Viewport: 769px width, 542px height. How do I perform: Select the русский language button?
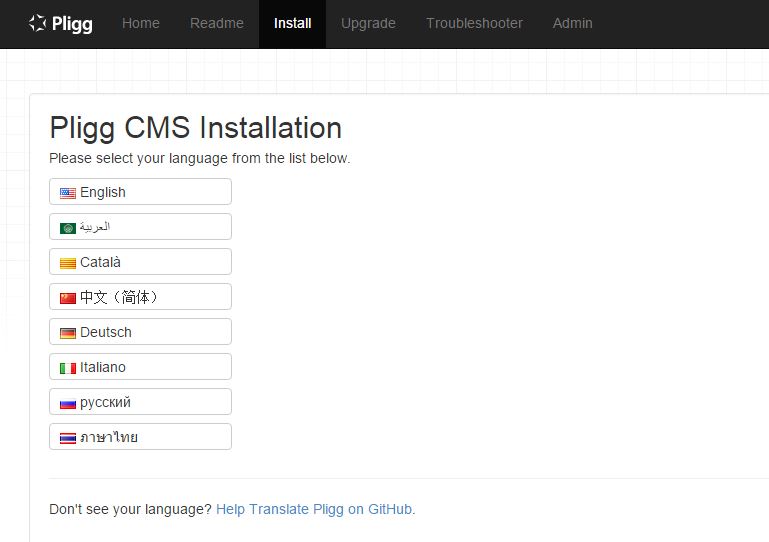coord(140,402)
